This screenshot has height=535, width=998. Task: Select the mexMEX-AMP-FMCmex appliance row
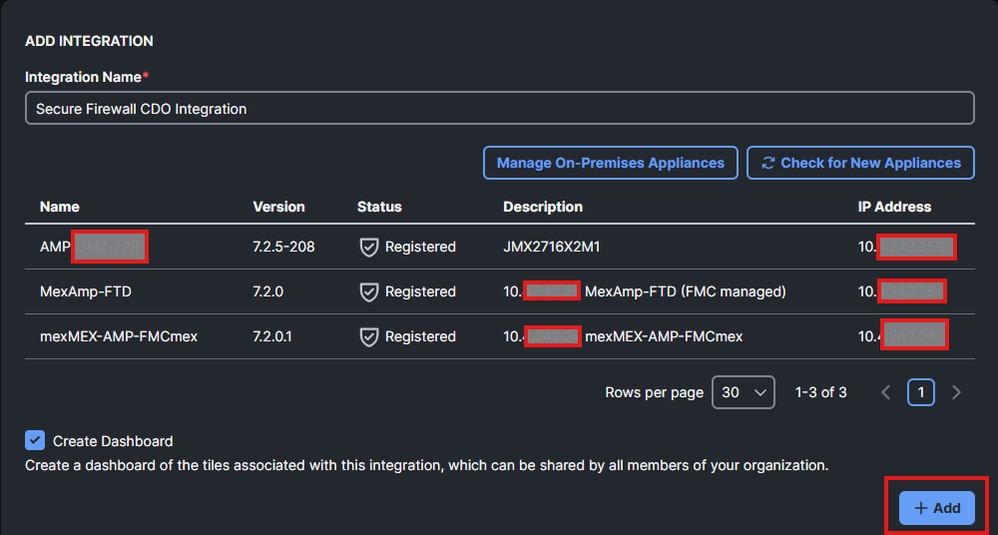[118, 337]
